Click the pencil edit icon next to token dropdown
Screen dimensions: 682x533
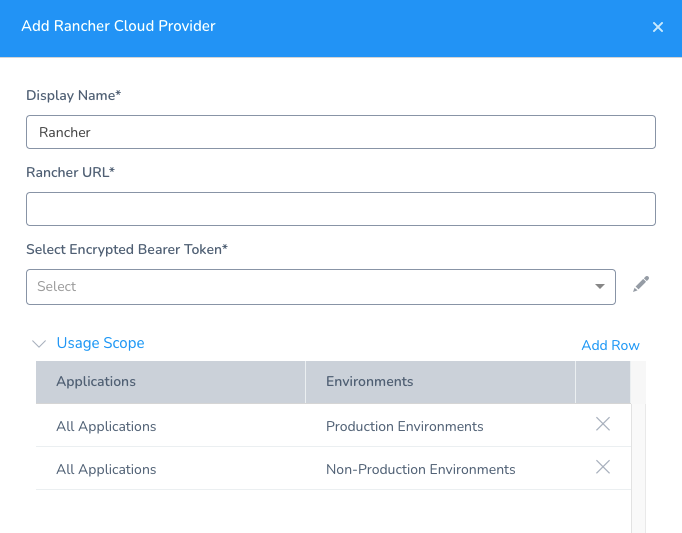[641, 284]
